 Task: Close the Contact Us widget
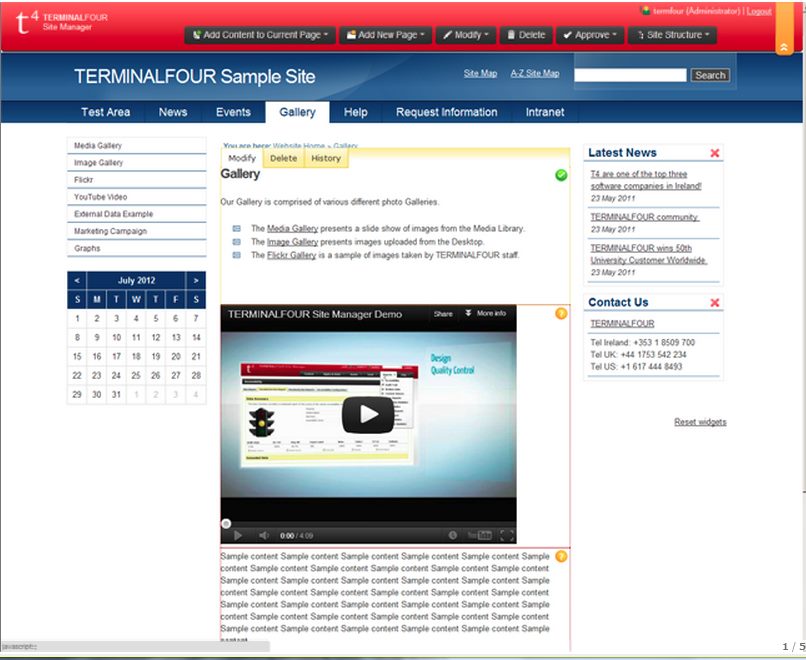pos(714,303)
